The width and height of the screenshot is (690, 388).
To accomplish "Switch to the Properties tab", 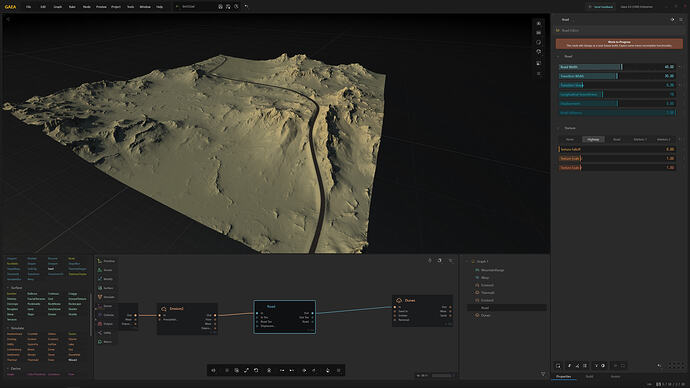I will coord(563,377).
